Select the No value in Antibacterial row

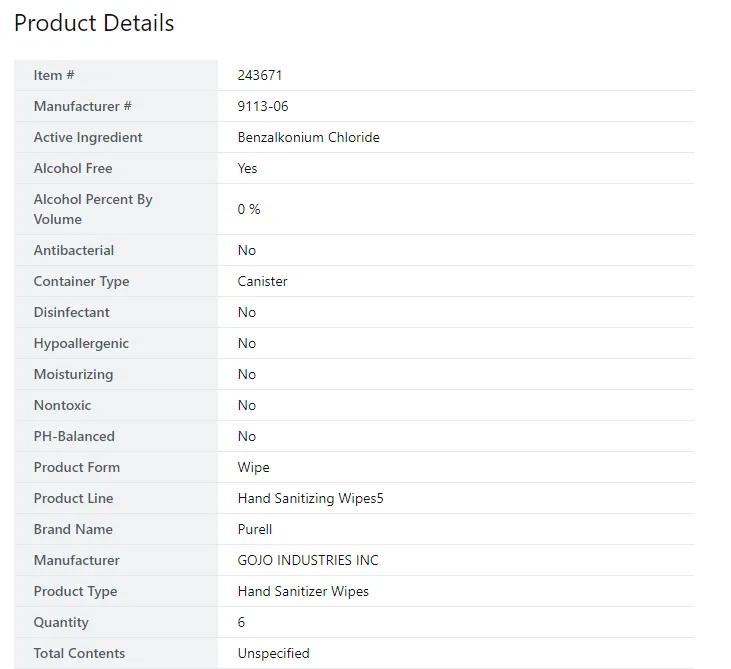(247, 250)
